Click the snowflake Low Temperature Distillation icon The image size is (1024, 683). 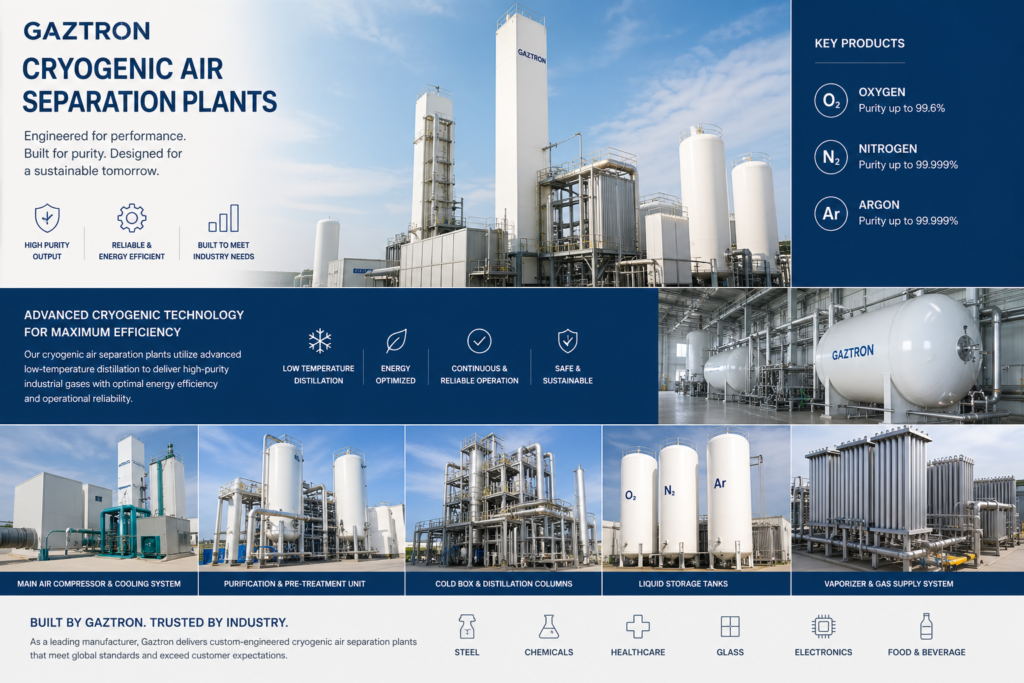coord(319,341)
